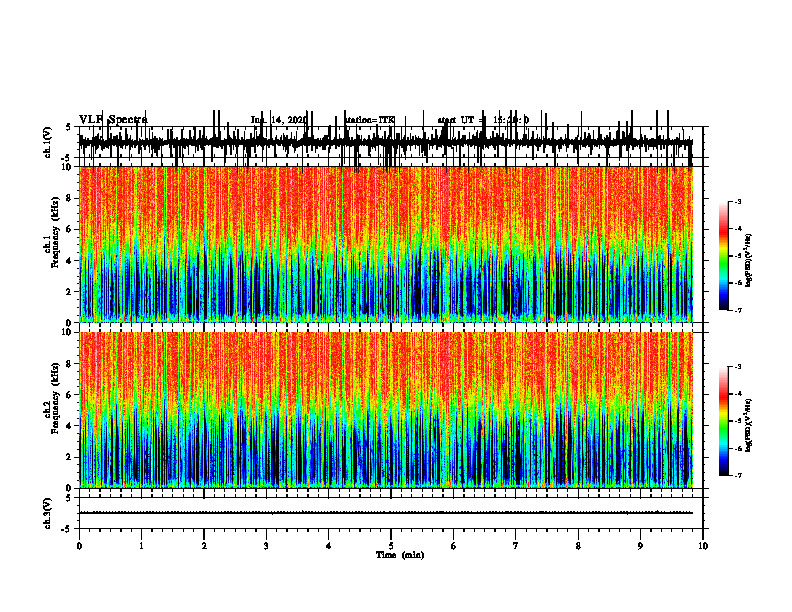Click the date label with 14, 2020

pyautogui.click(x=279, y=120)
